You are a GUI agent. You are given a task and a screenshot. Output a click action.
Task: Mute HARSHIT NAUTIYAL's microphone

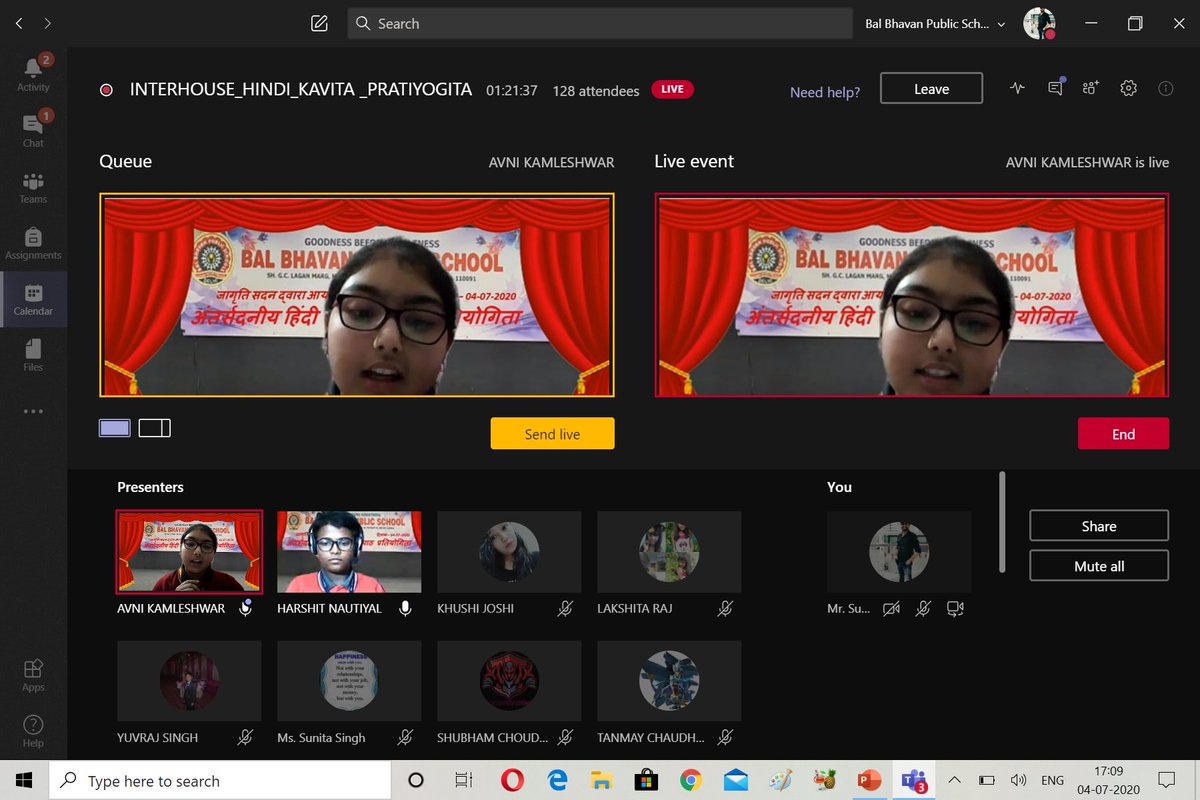[x=405, y=608]
